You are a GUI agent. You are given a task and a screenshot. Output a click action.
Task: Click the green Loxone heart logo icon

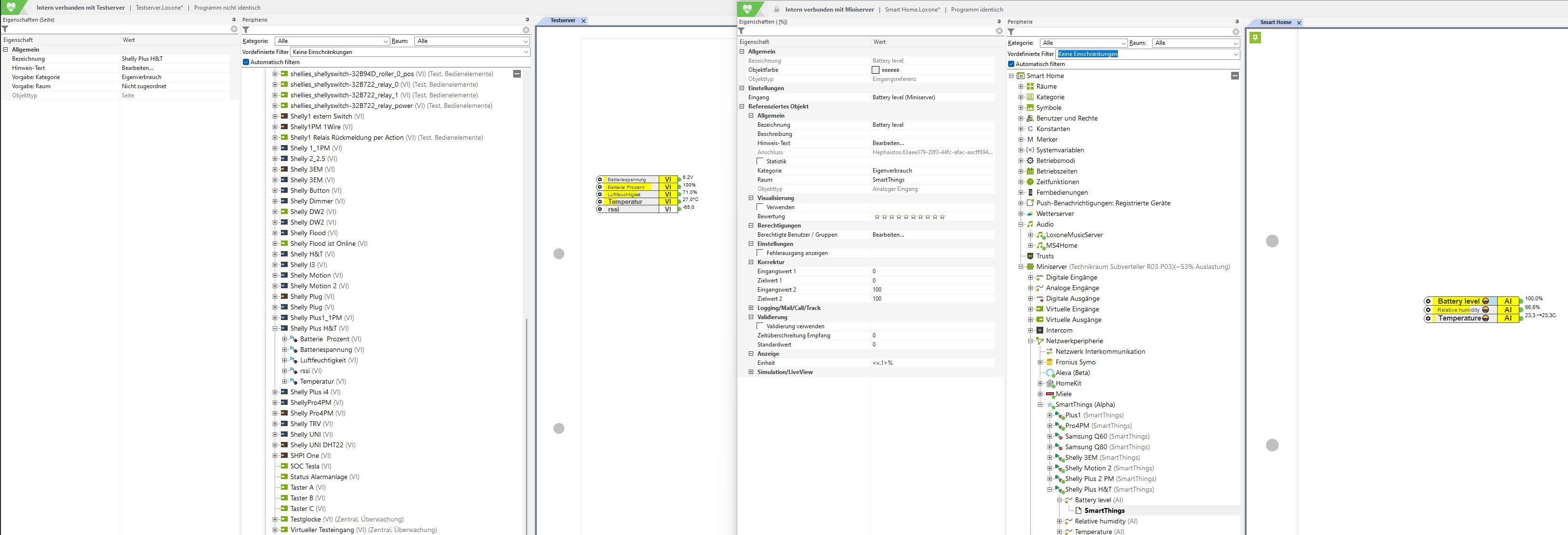point(11,7)
